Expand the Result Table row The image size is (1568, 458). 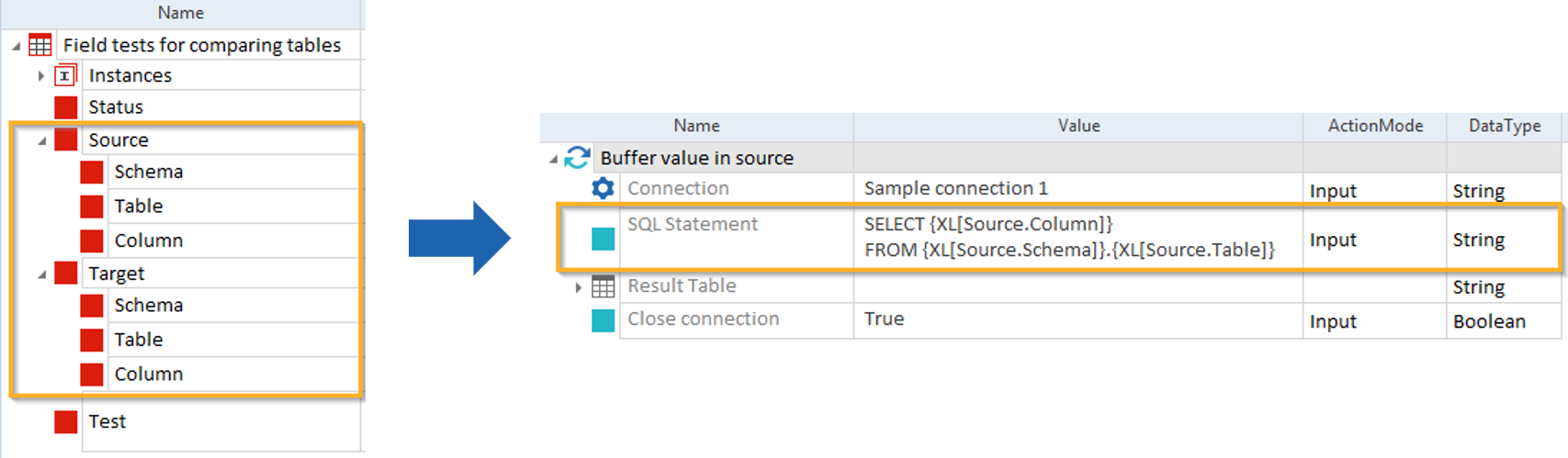click(579, 287)
